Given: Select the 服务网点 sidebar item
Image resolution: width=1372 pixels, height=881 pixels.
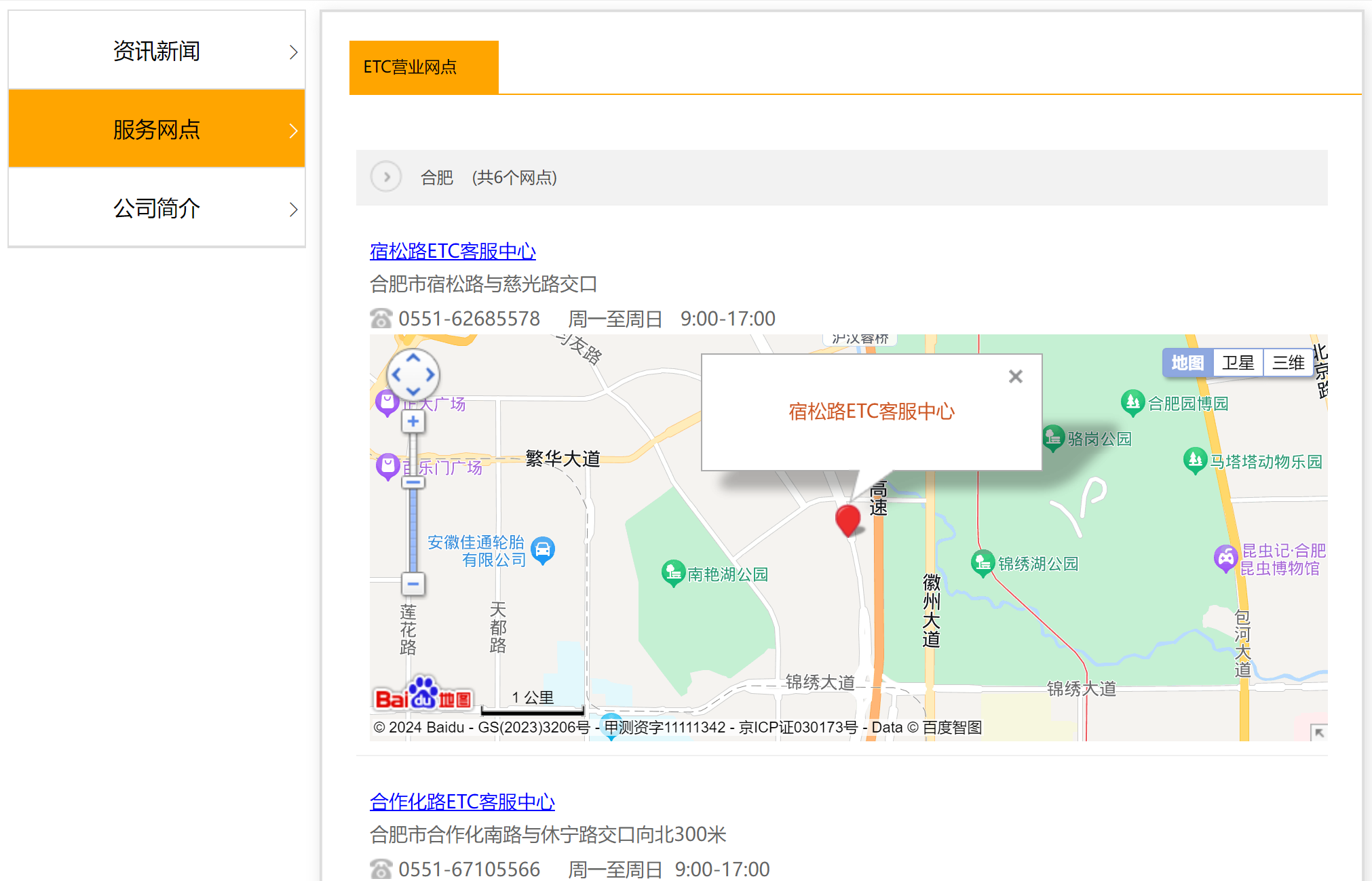Looking at the screenshot, I should (157, 129).
